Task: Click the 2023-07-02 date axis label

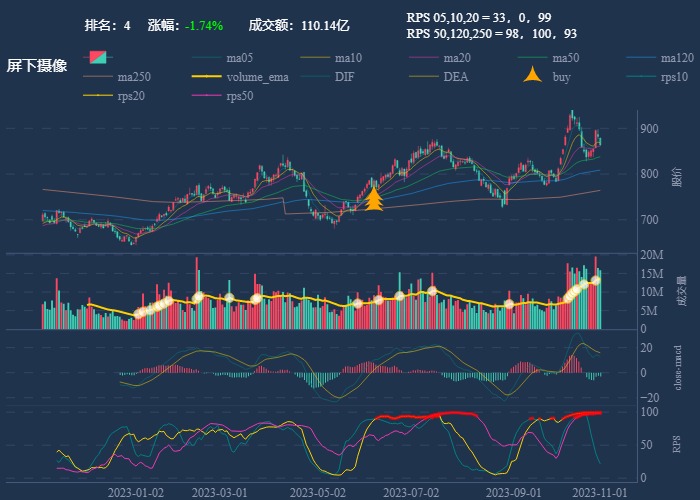Action: click(411, 493)
